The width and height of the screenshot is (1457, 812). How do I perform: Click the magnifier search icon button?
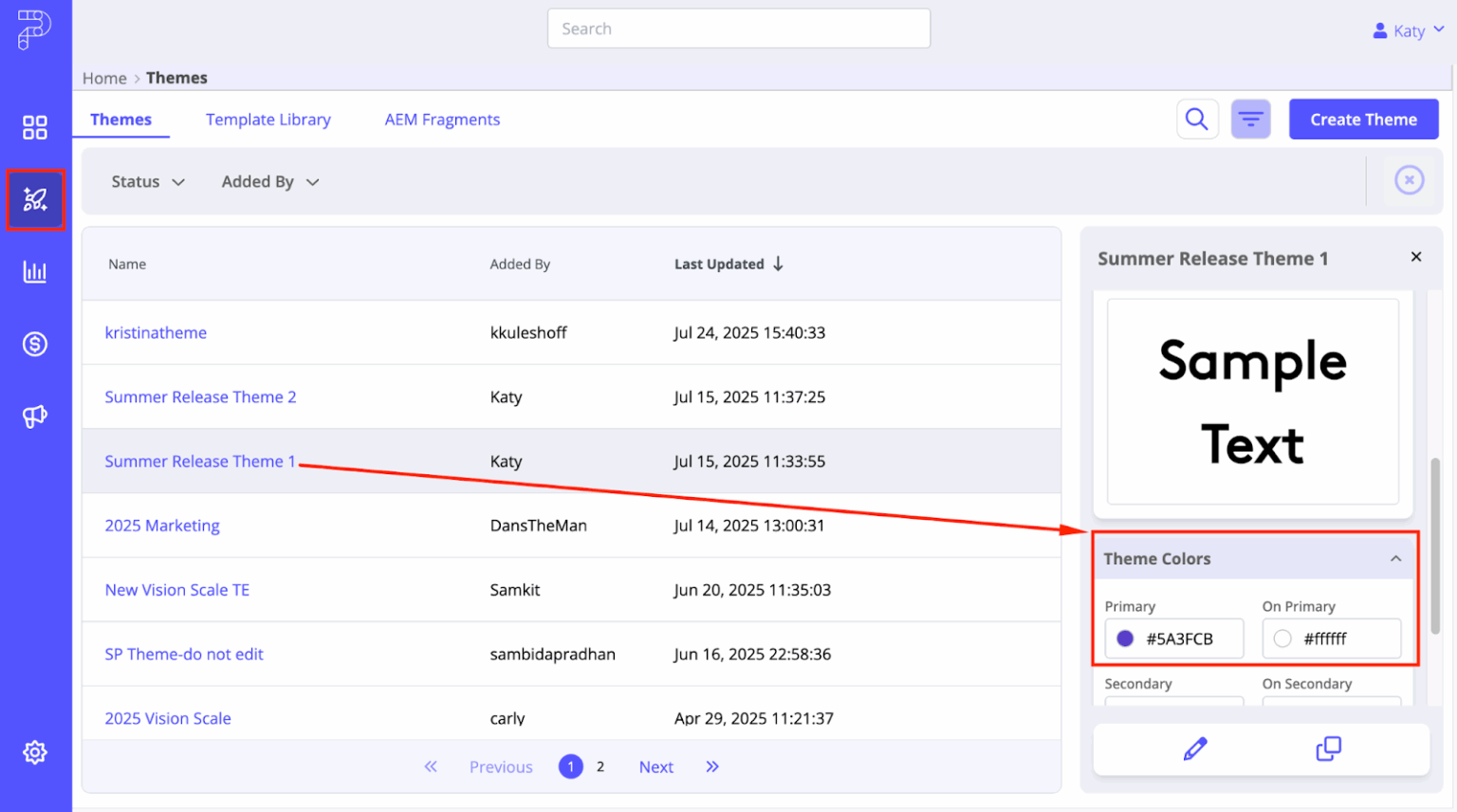[x=1197, y=120]
